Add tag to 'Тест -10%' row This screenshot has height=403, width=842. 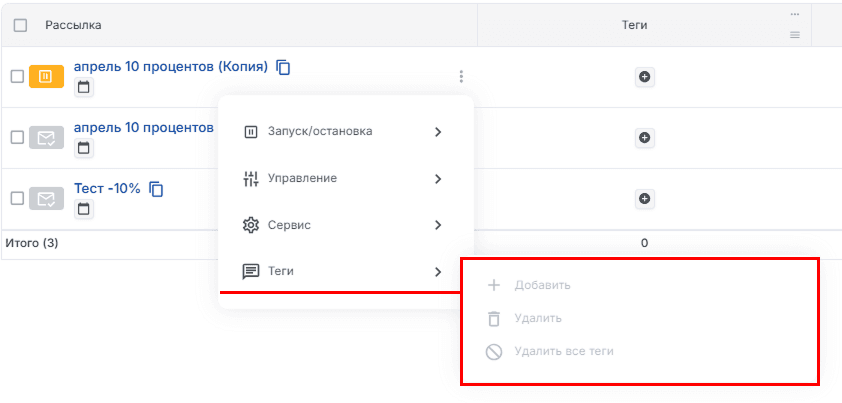pos(644,199)
